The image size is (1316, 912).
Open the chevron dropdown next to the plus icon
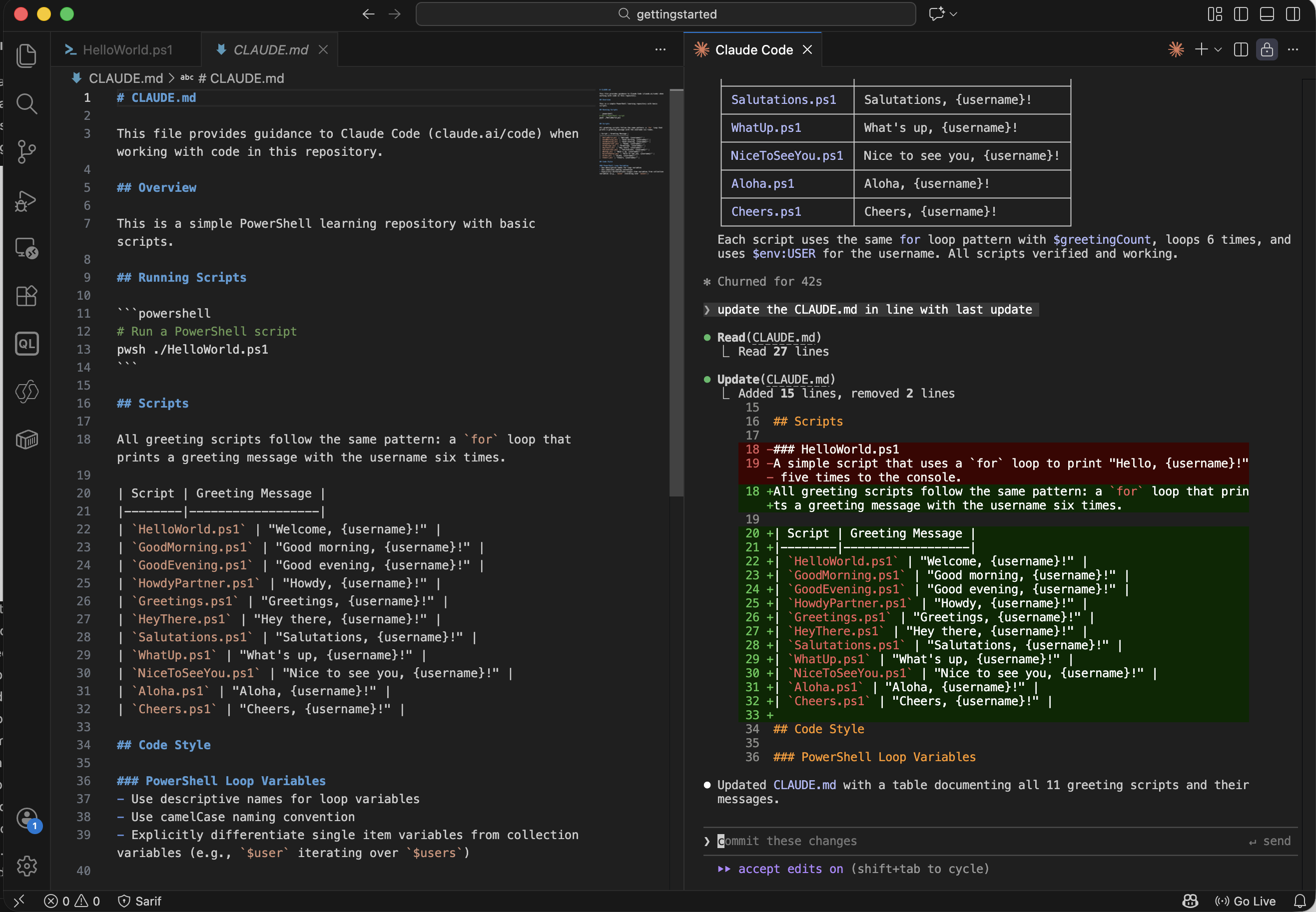click(1218, 50)
